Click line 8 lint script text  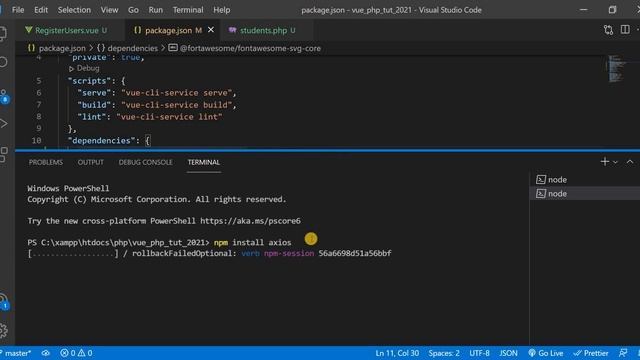tap(150, 117)
